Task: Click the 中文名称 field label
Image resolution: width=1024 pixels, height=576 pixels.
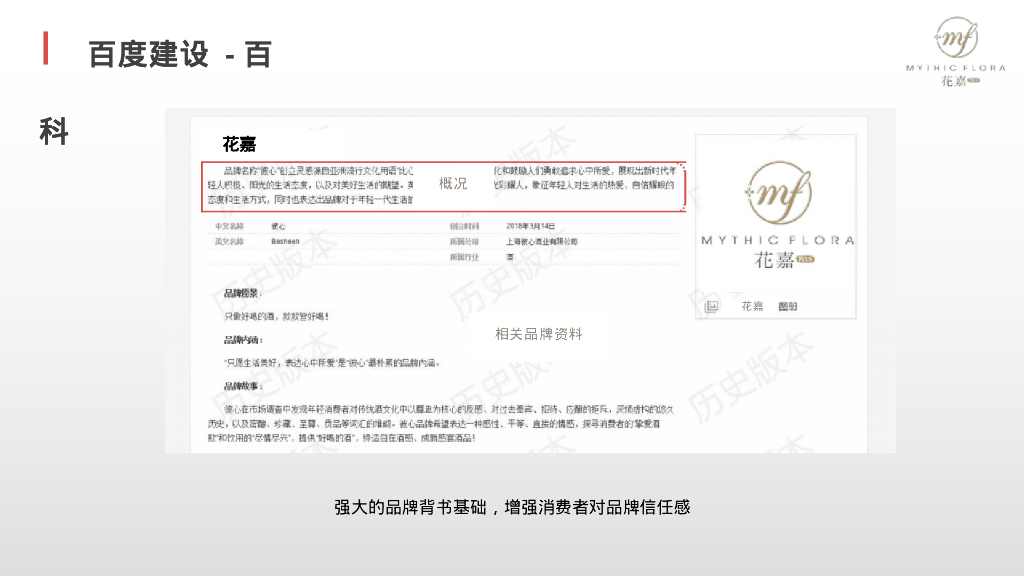Action: click(229, 226)
